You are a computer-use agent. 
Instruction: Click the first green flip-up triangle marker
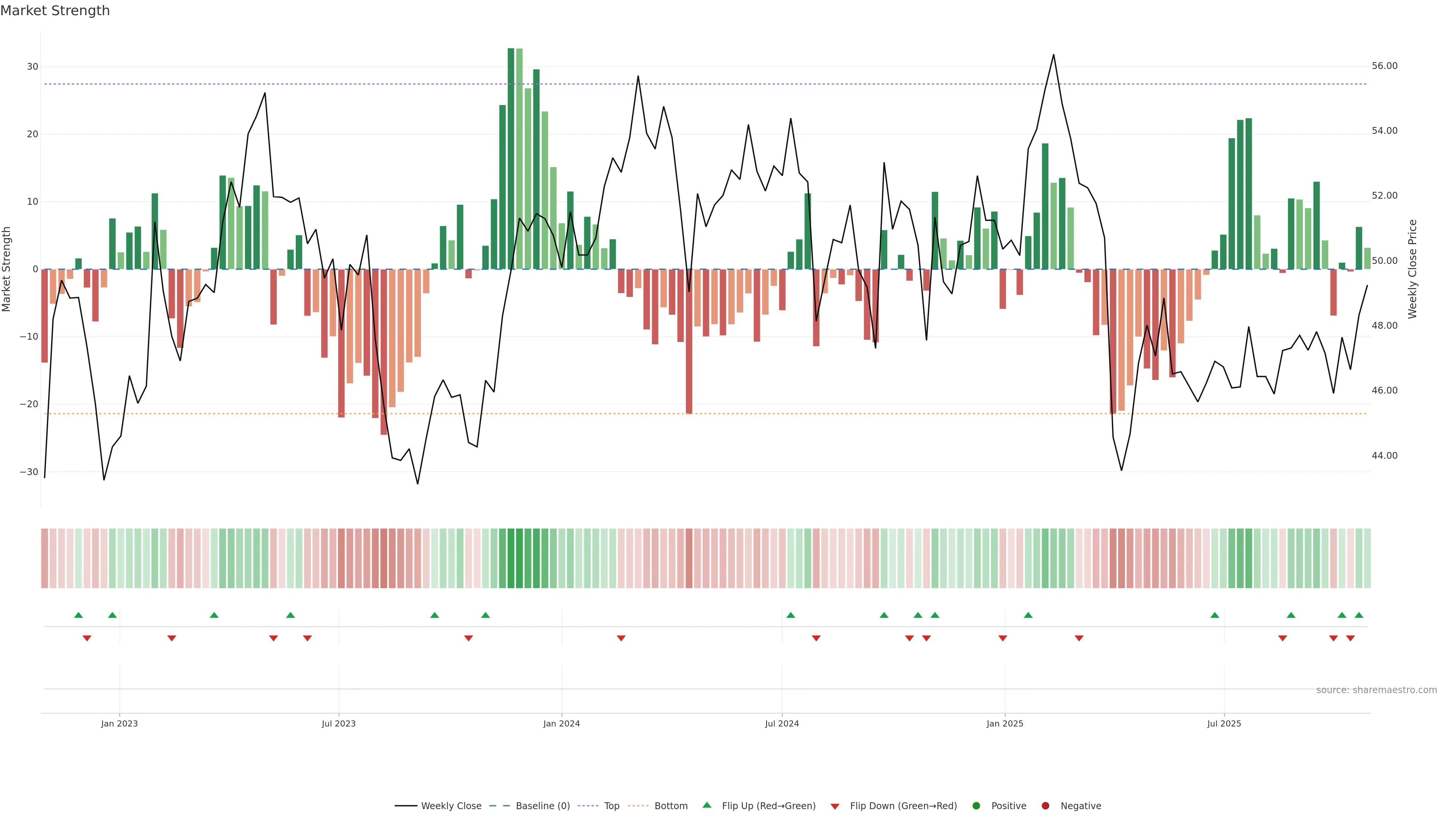pyautogui.click(x=78, y=615)
